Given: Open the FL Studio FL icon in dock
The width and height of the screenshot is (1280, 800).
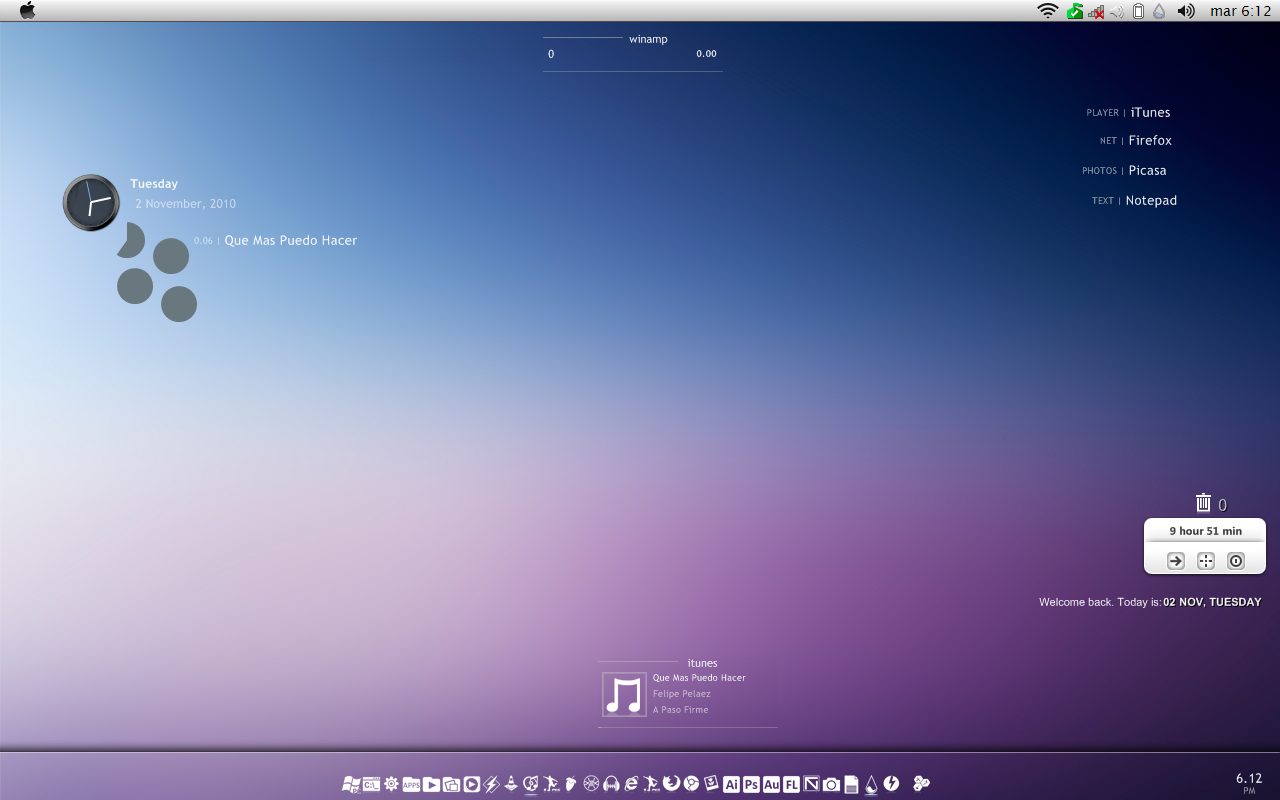Looking at the screenshot, I should click(791, 785).
